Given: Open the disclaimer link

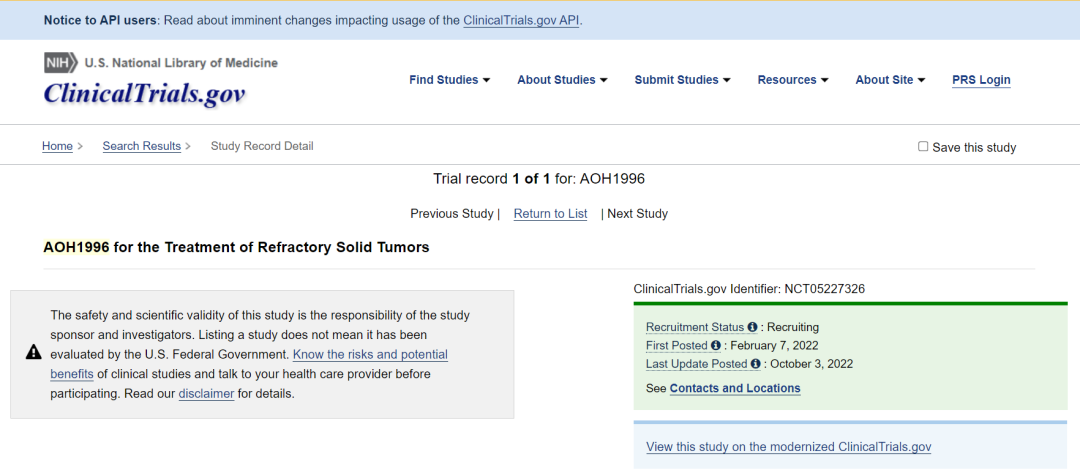Looking at the screenshot, I should [x=206, y=394].
